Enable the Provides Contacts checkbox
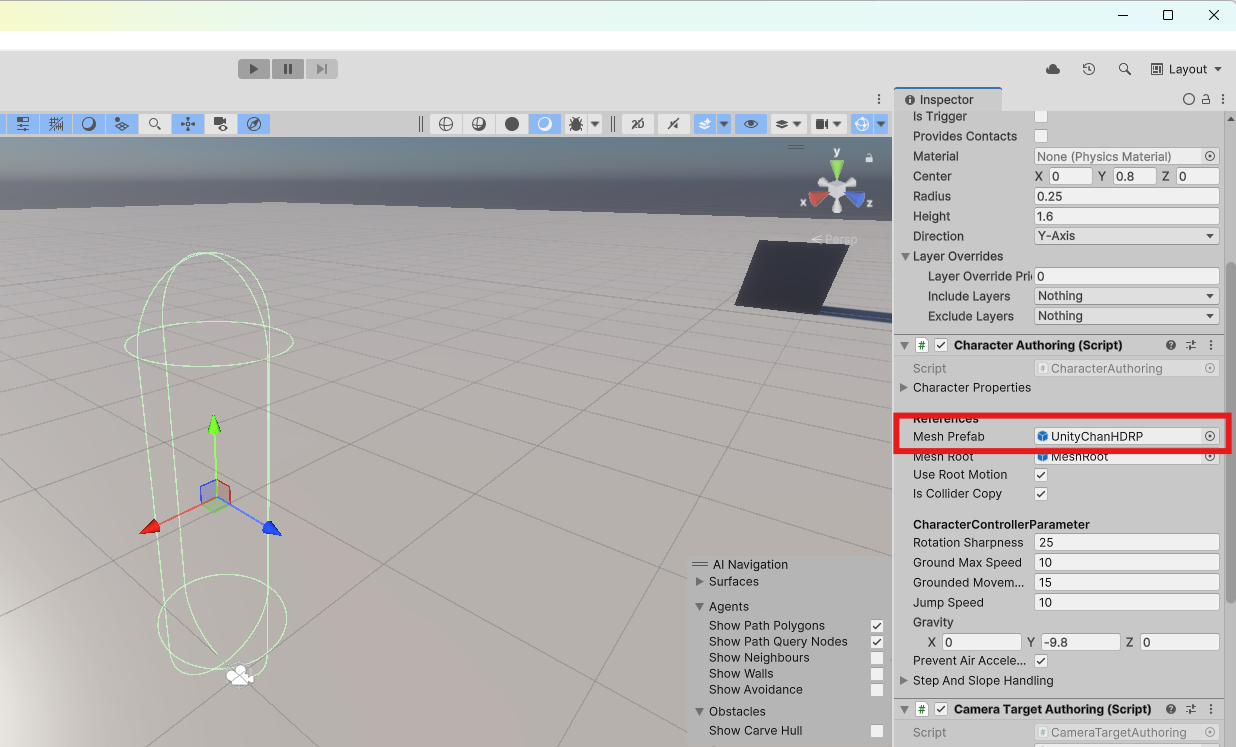Screen dimensions: 1236x747 1041,136
